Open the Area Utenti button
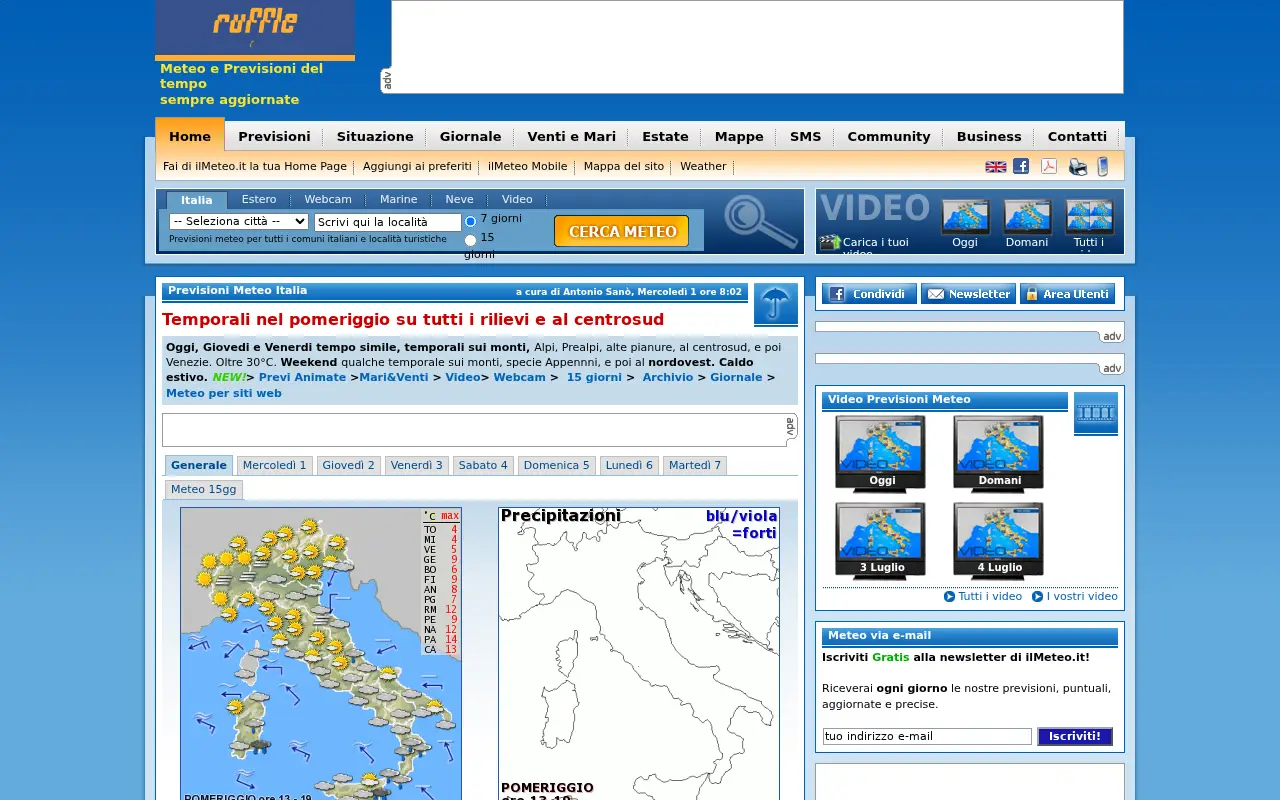This screenshot has height=800, width=1280. point(1067,294)
